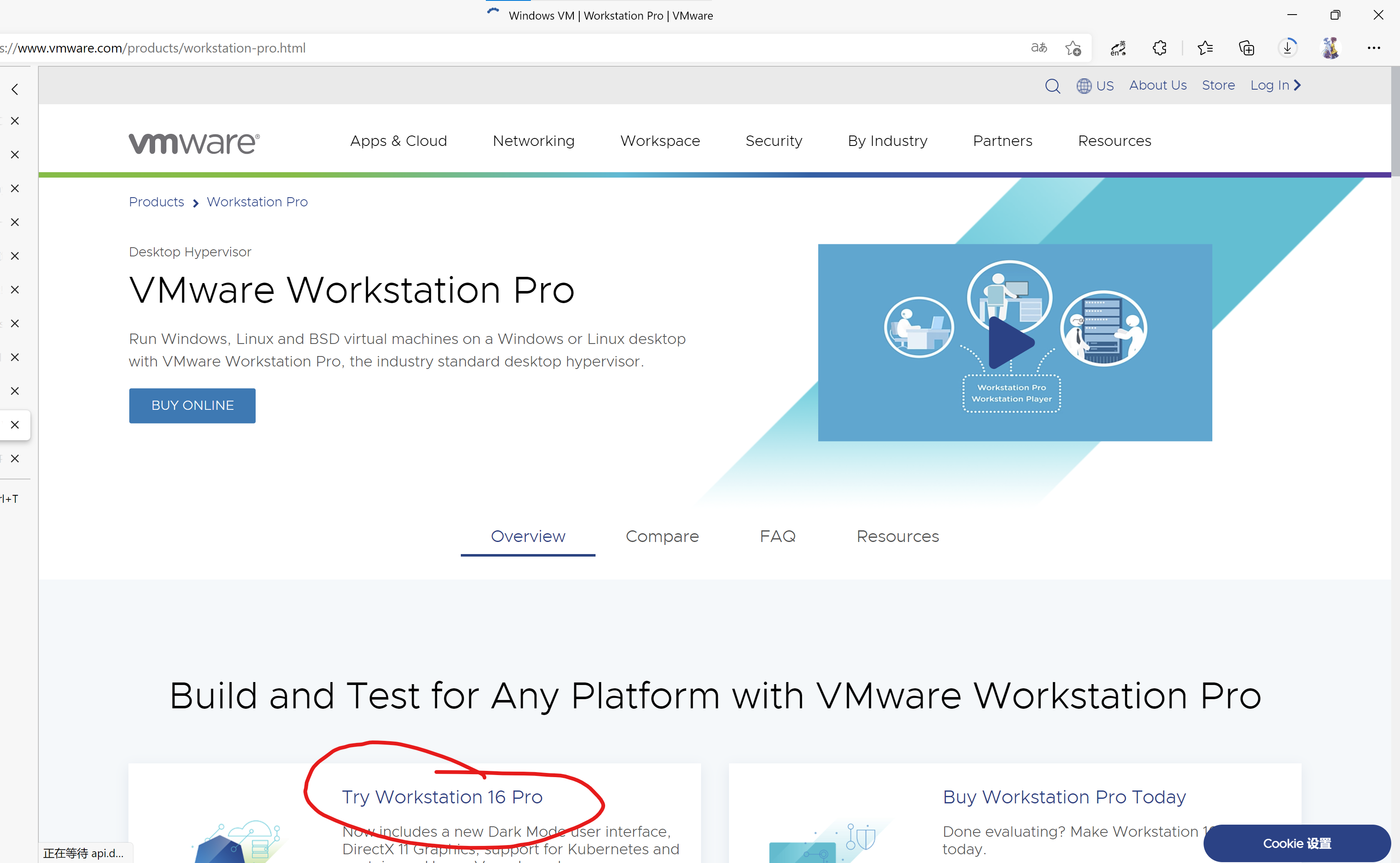Switch to the Overview tab
The height and width of the screenshot is (863, 1400).
click(528, 537)
